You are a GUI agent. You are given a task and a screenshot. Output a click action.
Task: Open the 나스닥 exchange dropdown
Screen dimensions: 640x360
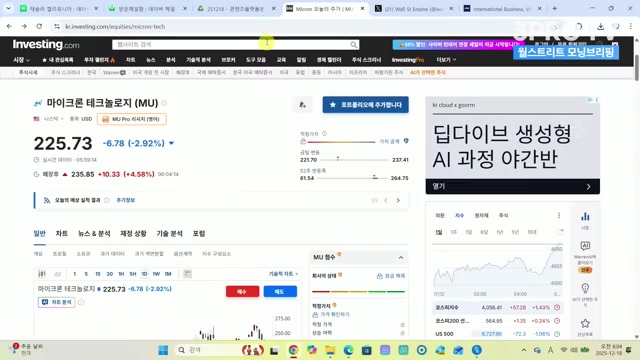tap(53, 119)
